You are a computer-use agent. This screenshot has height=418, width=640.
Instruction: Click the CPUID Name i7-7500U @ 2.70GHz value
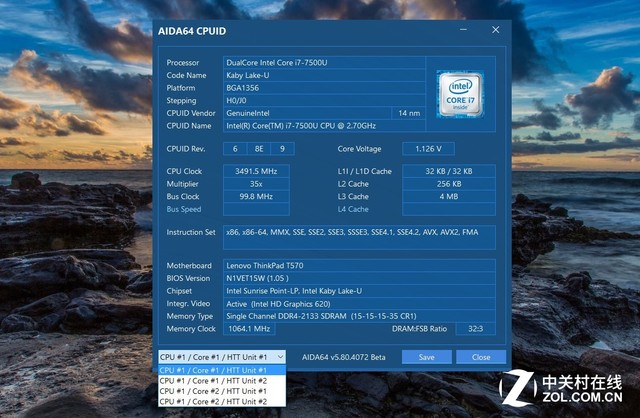324,126
